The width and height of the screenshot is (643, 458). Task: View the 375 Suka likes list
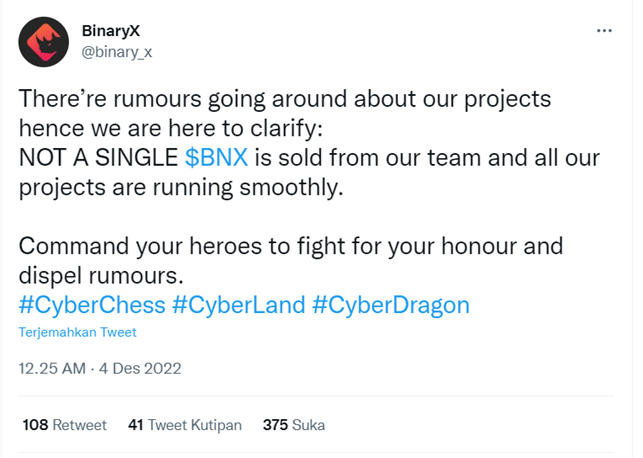tap(294, 425)
